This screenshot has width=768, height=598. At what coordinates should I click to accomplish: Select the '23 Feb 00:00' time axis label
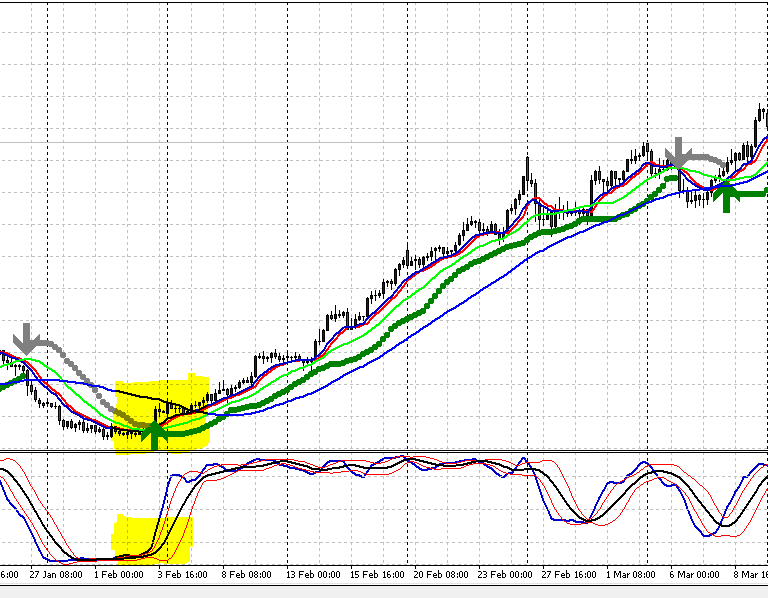click(504, 574)
